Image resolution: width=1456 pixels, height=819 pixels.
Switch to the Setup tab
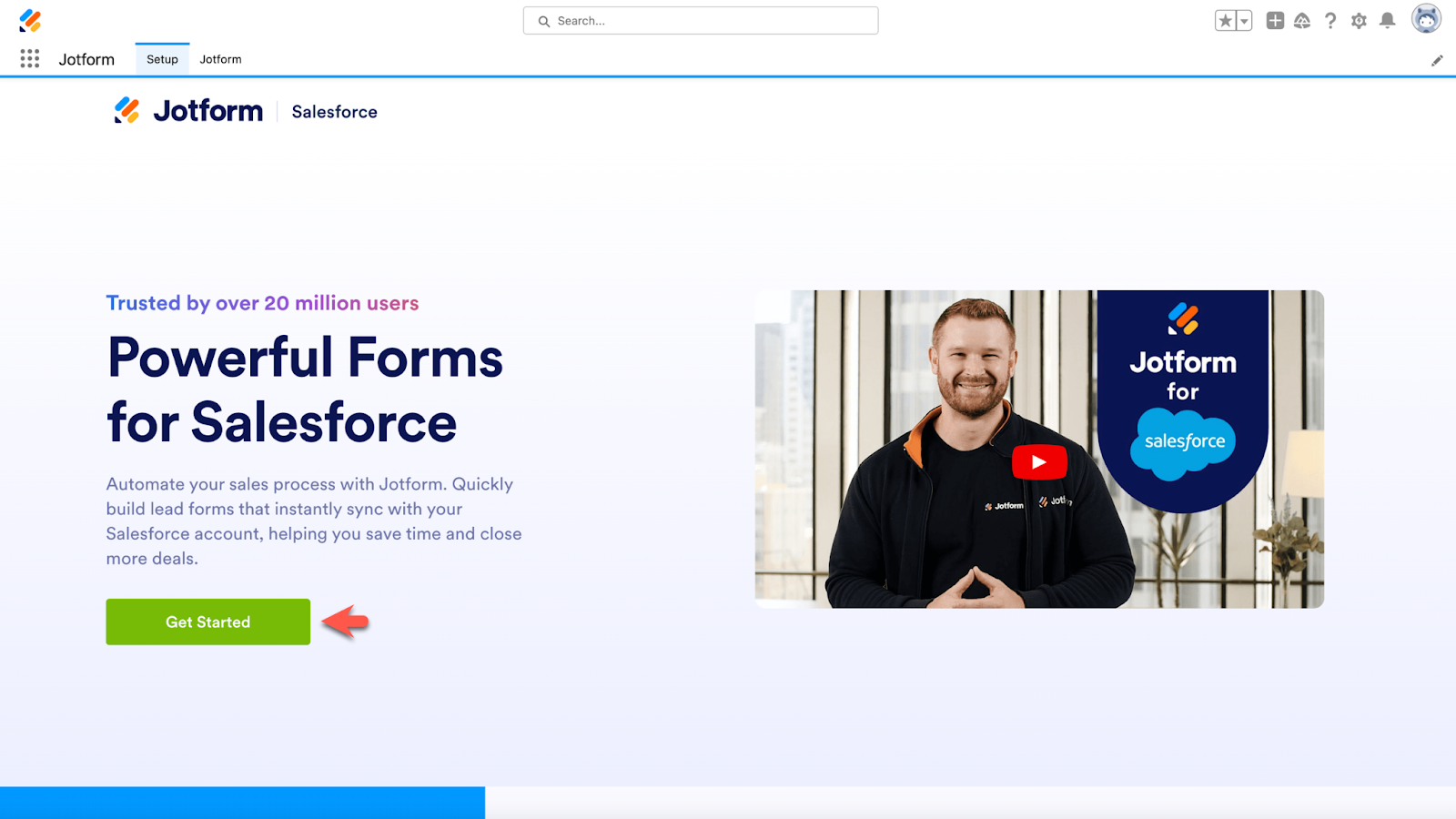(162, 59)
